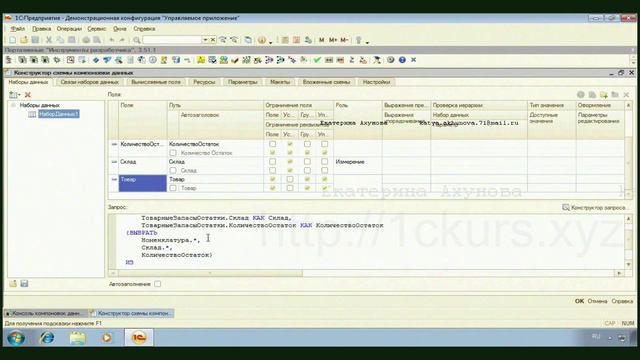Screen dimensions: 640x360
Task: Click the M+ memory add button
Action: (333, 40)
